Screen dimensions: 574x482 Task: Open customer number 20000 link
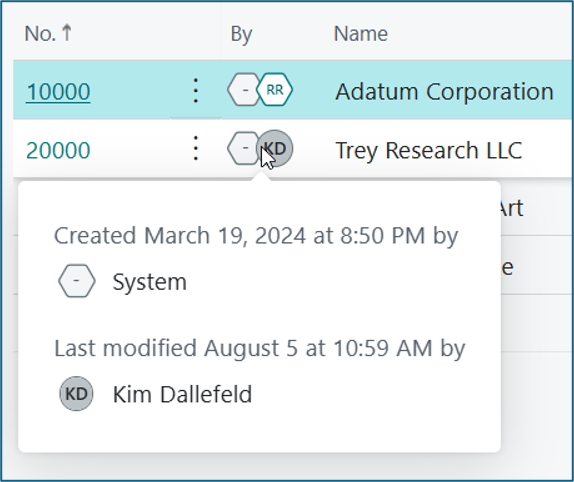coord(58,150)
